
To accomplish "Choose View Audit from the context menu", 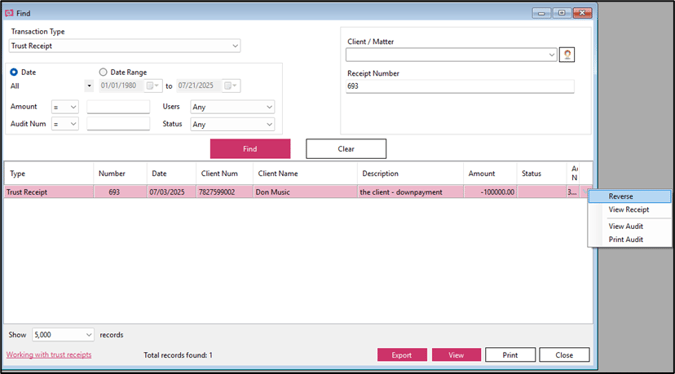I will click(629, 226).
